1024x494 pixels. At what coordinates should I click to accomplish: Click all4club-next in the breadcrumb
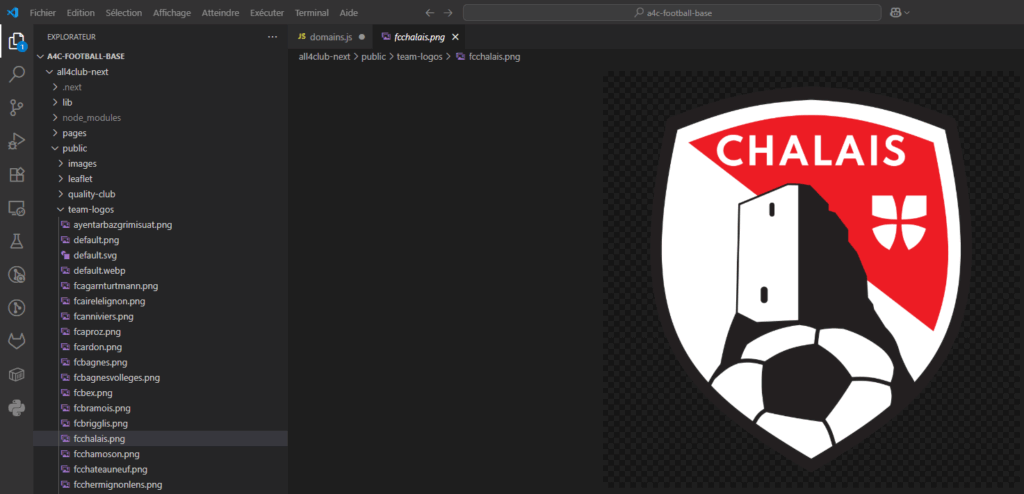coord(325,57)
